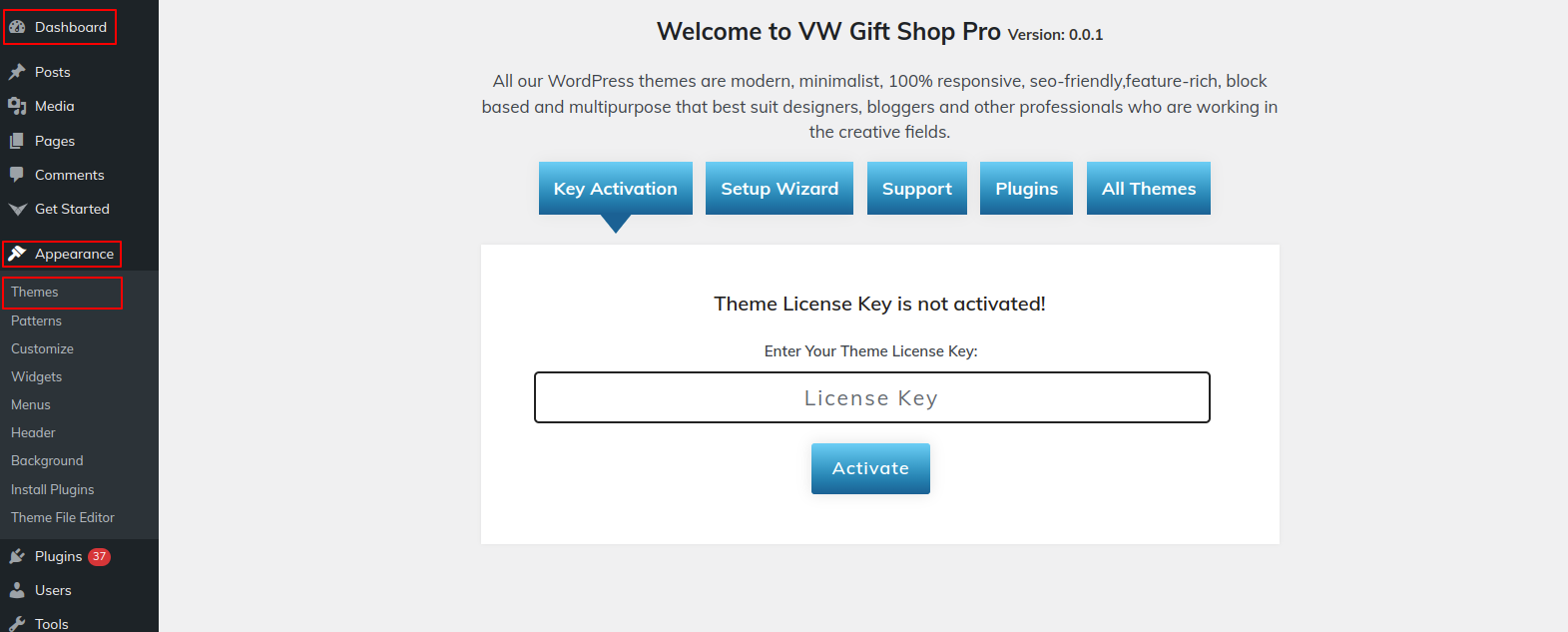
Task: Open the Key Activation tab
Action: pyautogui.click(x=616, y=189)
